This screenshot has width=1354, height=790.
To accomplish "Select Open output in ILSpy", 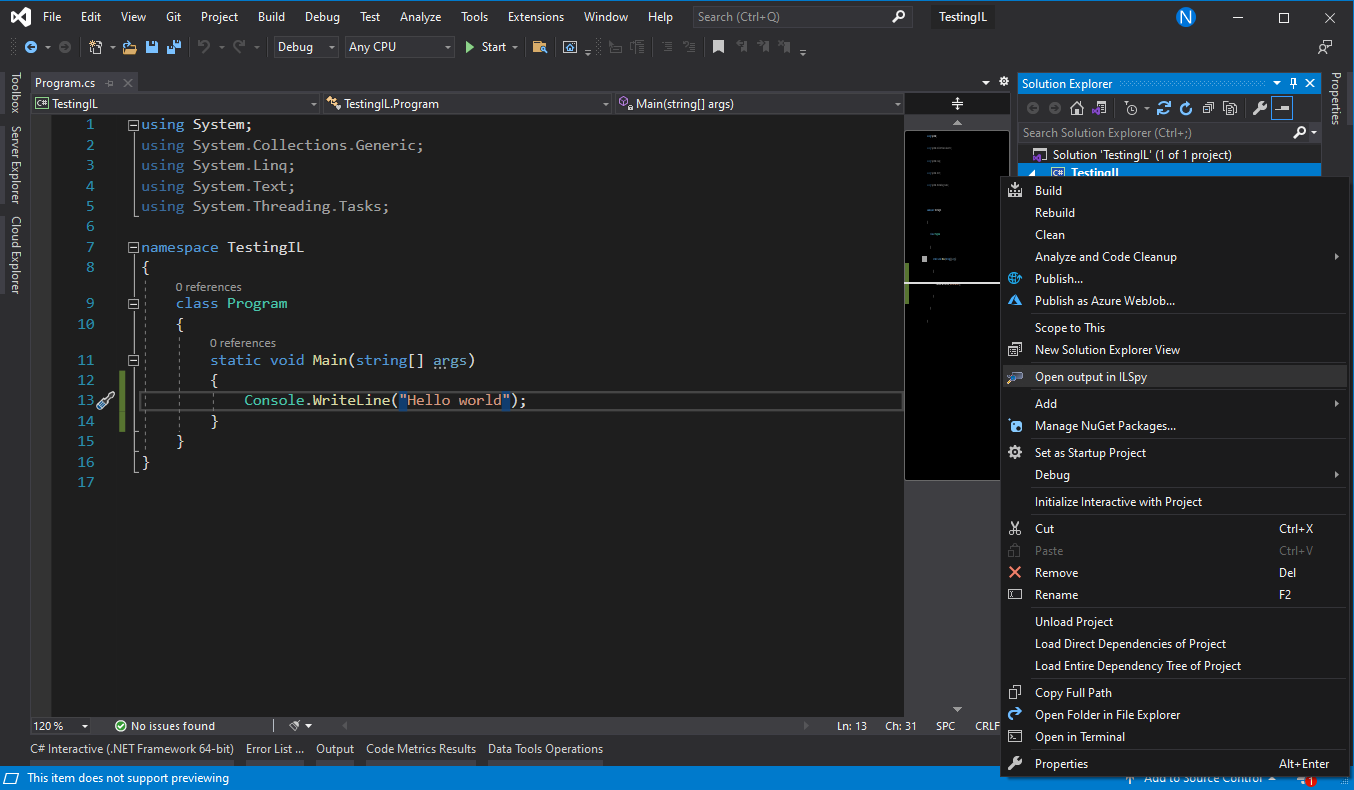I will (1174, 377).
